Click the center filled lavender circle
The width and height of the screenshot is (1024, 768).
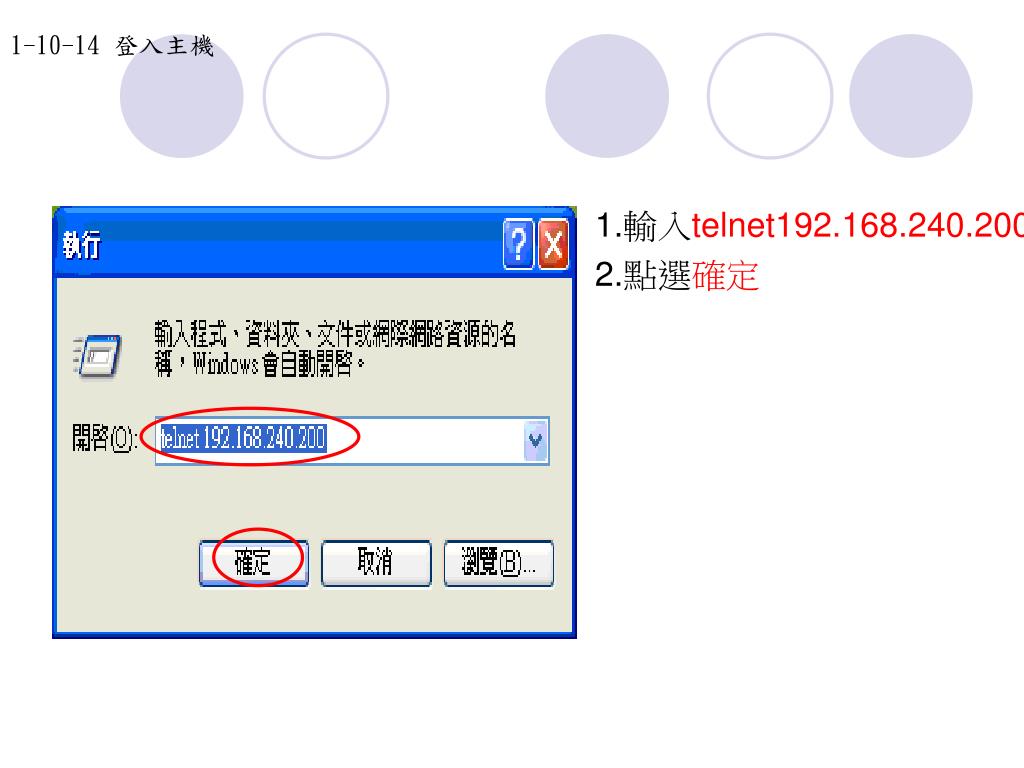click(x=607, y=96)
